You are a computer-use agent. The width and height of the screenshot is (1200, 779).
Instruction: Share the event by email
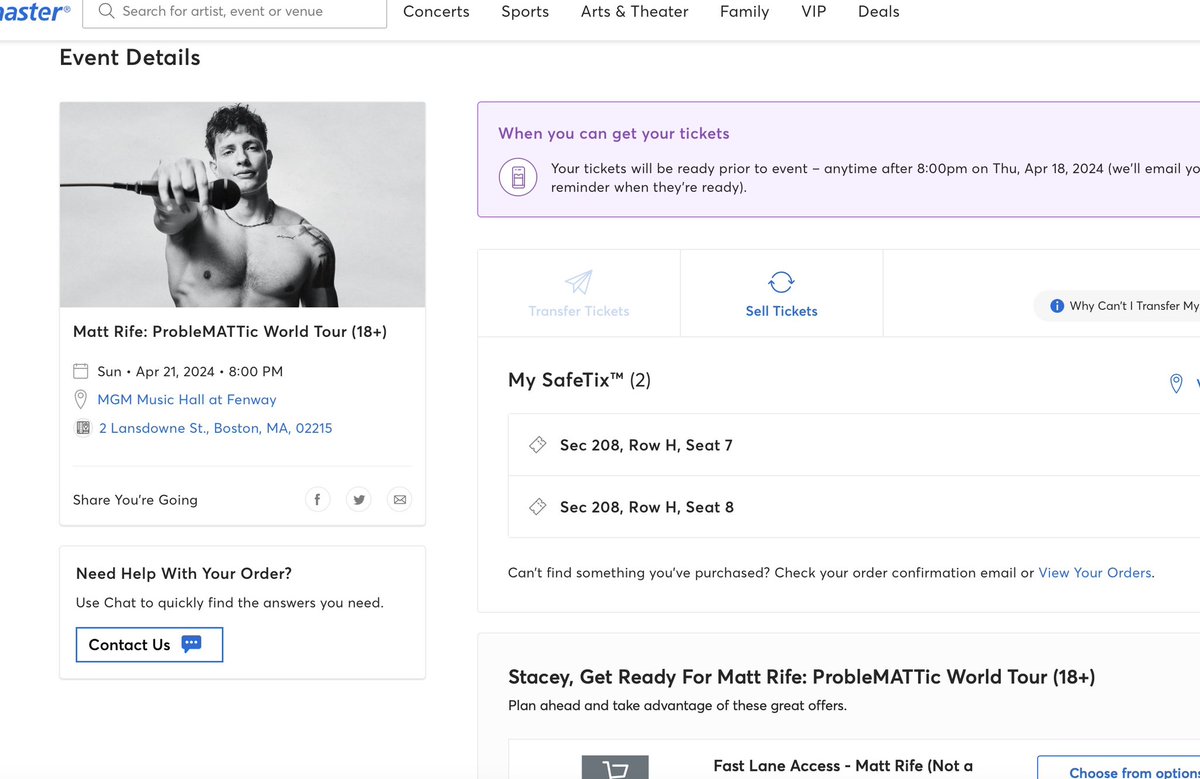click(x=400, y=499)
